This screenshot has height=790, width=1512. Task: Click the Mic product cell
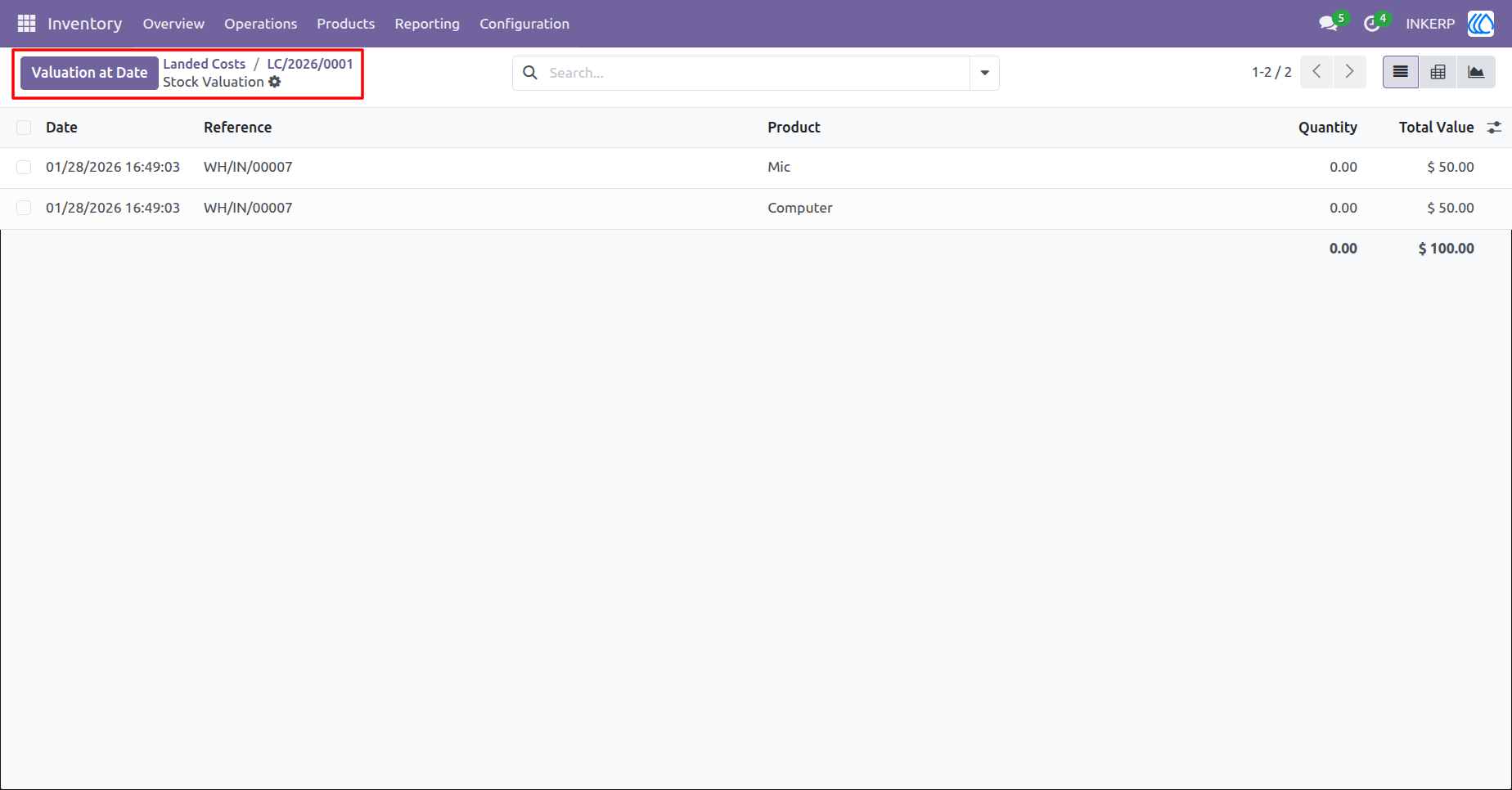[x=779, y=167]
